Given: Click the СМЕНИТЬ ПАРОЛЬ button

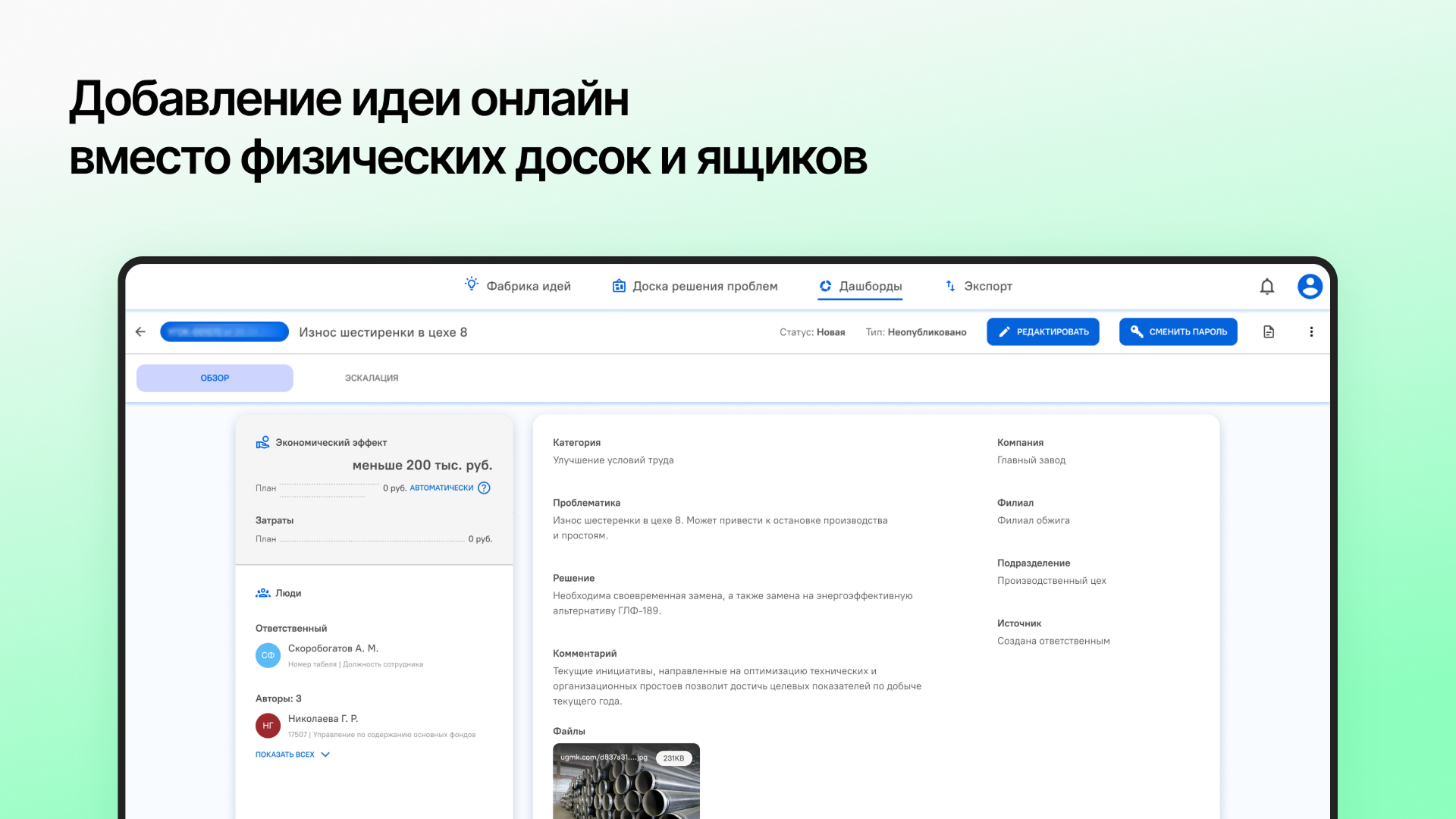Looking at the screenshot, I should pos(1178,331).
